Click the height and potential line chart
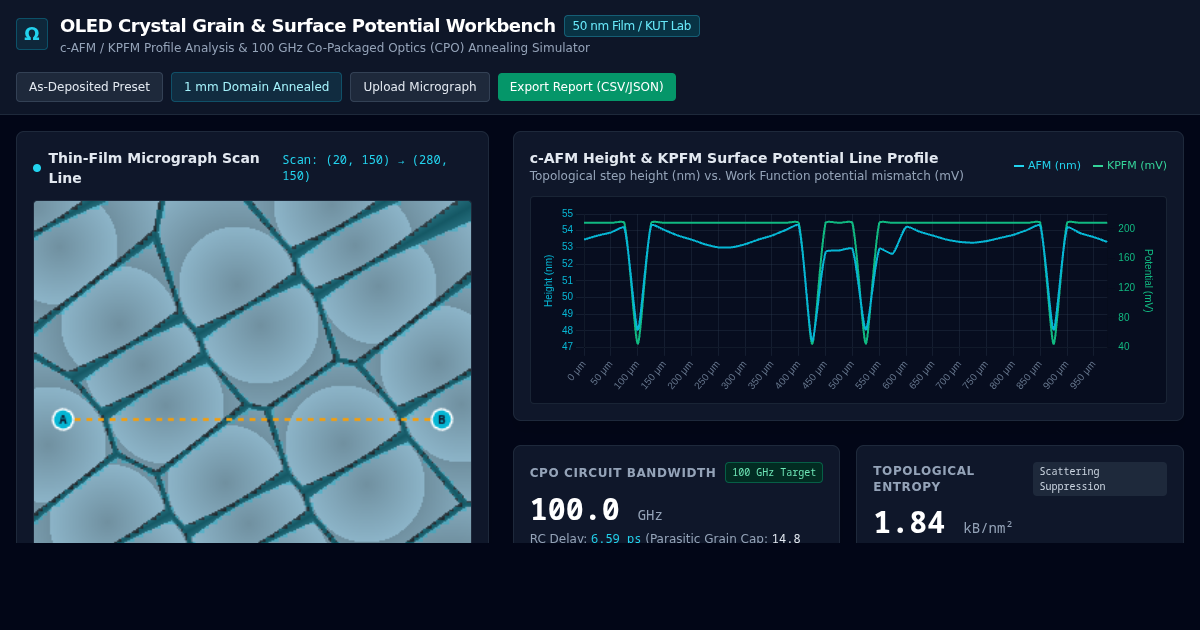This screenshot has height=630, width=1200. click(848, 300)
